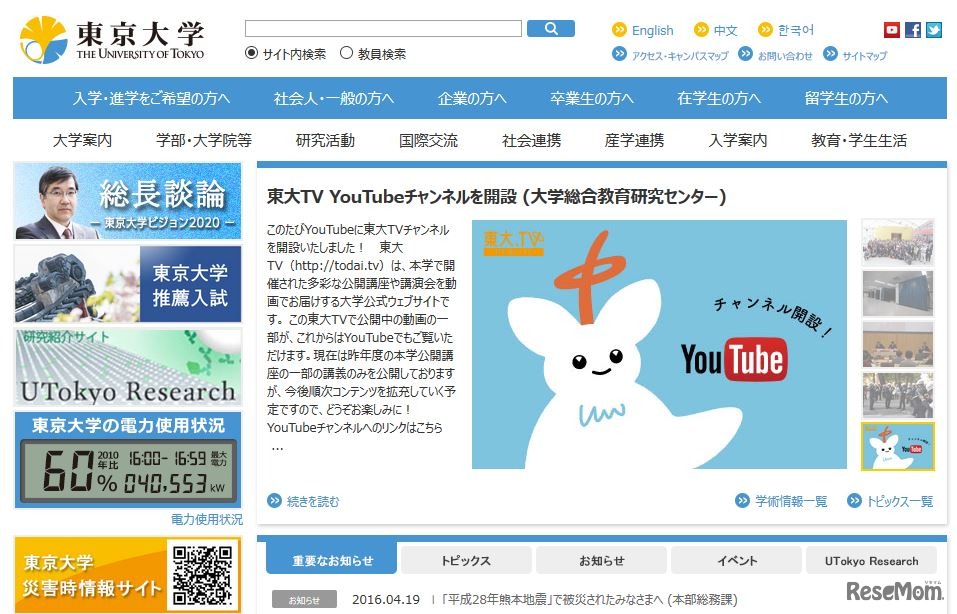Screen dimensions: 957x614
Task: Select the 教員検索 radio button
Action: pyautogui.click(x=346, y=53)
